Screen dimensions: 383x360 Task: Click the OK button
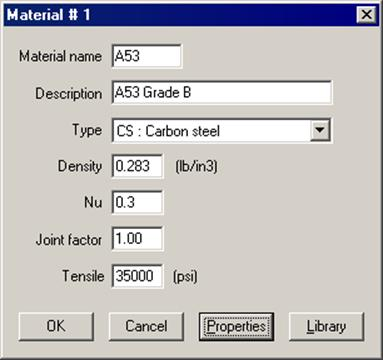click(x=56, y=326)
